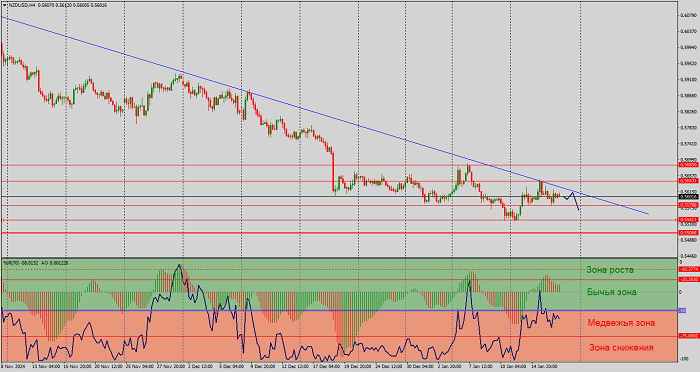Click the '20 Nov 12:00' time axis label

108,366
